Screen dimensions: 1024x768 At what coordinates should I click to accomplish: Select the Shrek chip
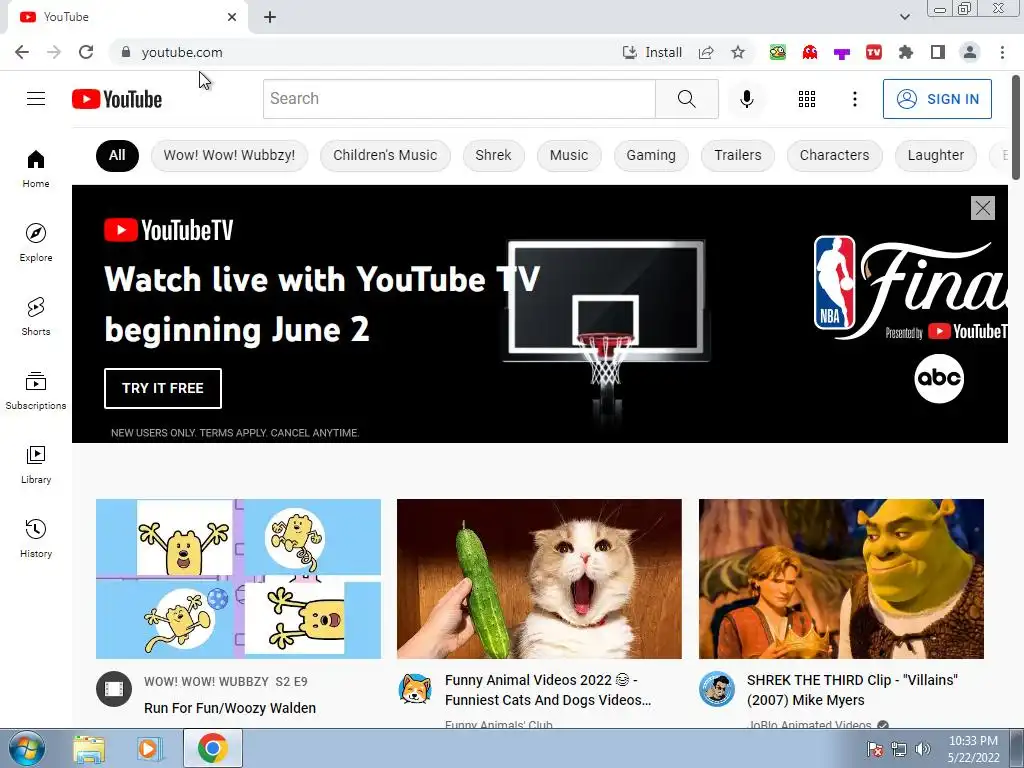pos(493,155)
